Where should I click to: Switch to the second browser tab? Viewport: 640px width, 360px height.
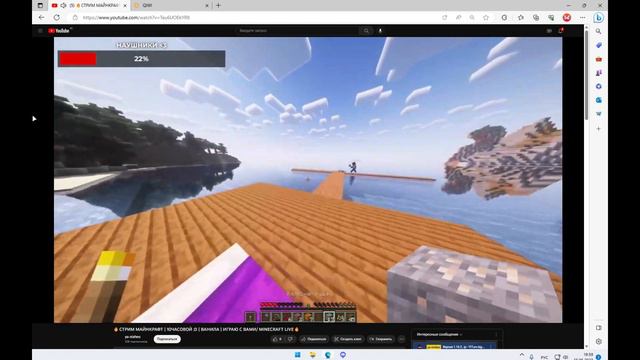pyautogui.click(x=171, y=5)
